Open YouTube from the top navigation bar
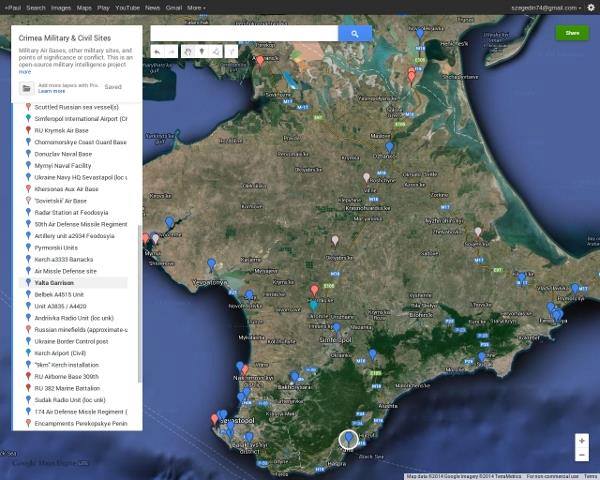The height and width of the screenshot is (480, 600). (x=127, y=7)
